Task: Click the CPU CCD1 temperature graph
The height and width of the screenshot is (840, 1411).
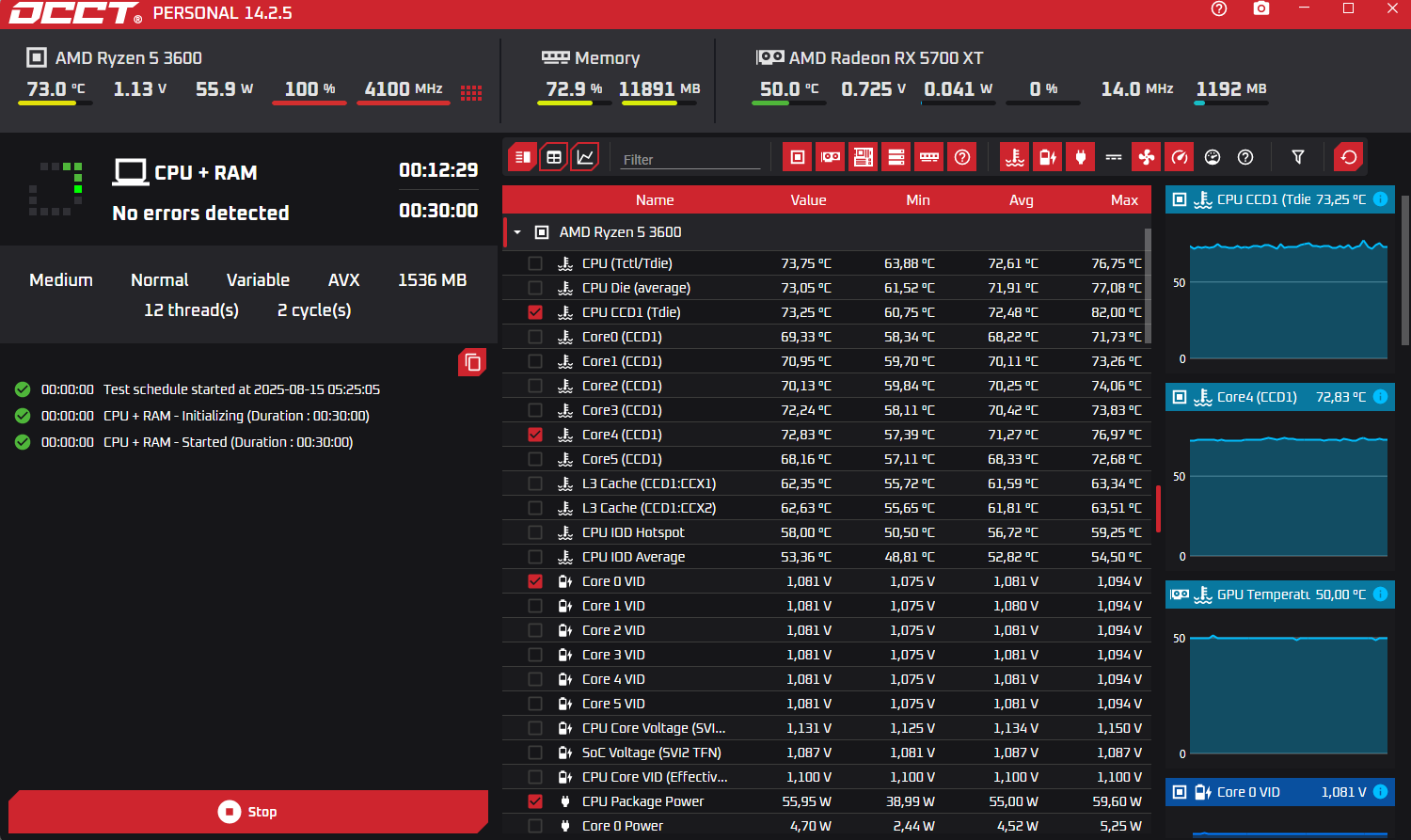Action: 1289,299
